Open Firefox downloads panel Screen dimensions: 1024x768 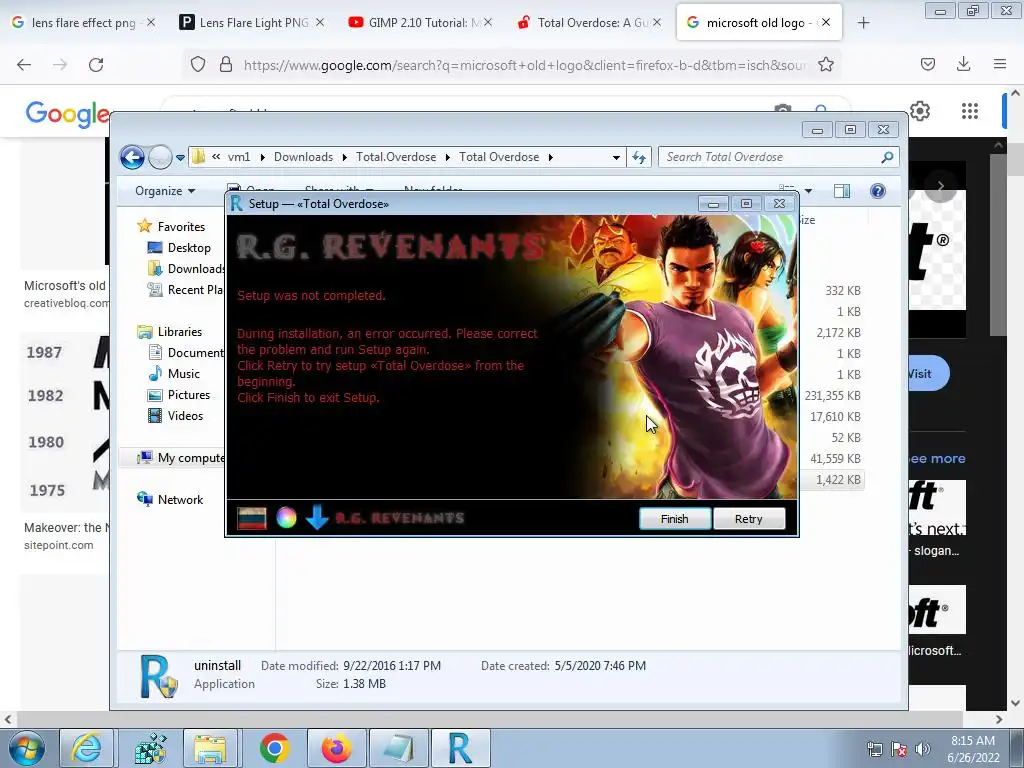[x=963, y=64]
